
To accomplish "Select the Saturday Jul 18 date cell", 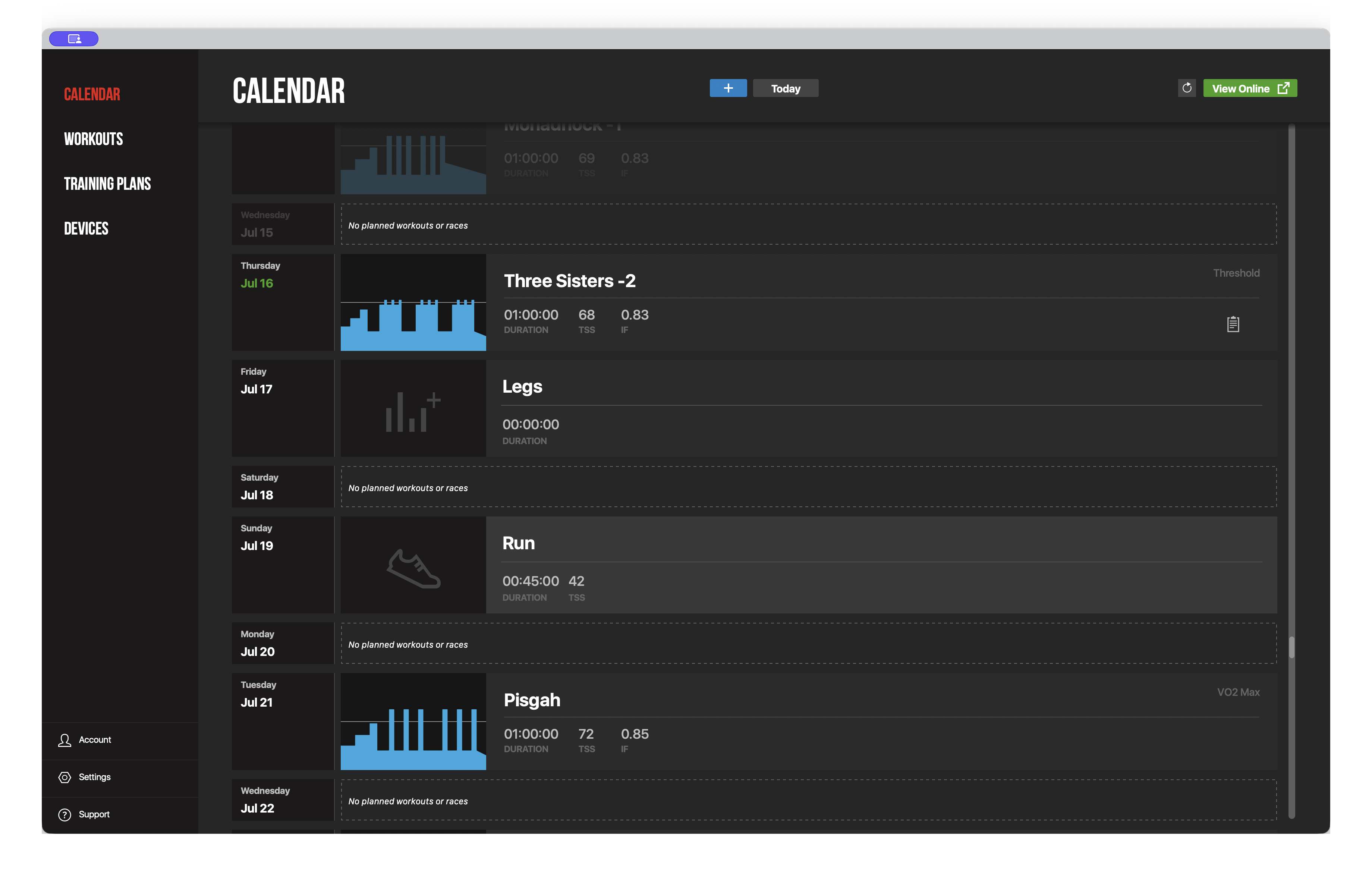I will point(283,487).
